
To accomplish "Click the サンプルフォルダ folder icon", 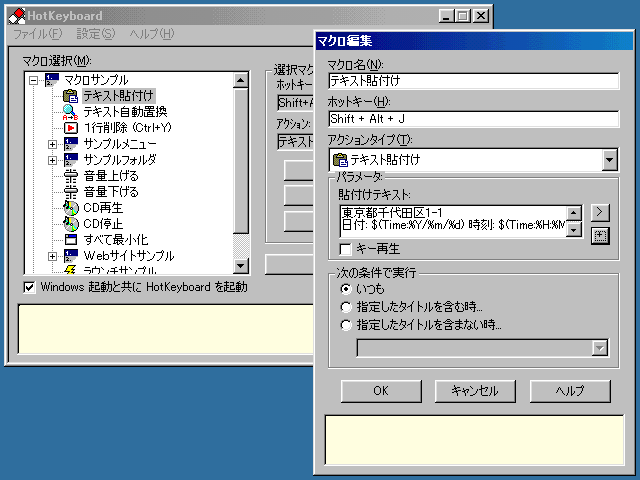I will pos(71,160).
